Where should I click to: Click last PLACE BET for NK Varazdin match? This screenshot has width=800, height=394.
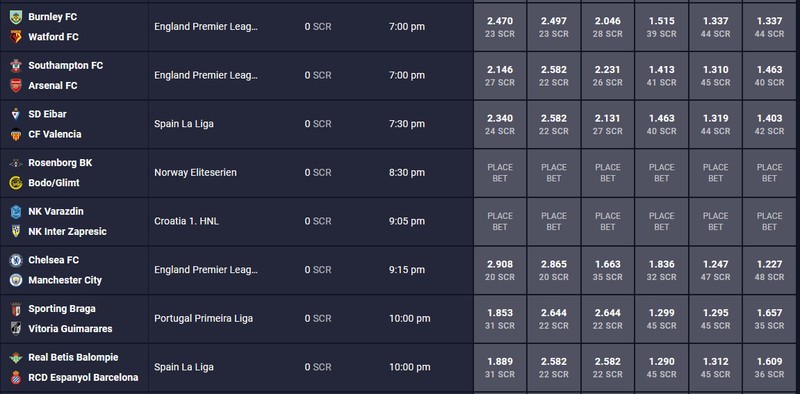tap(769, 221)
